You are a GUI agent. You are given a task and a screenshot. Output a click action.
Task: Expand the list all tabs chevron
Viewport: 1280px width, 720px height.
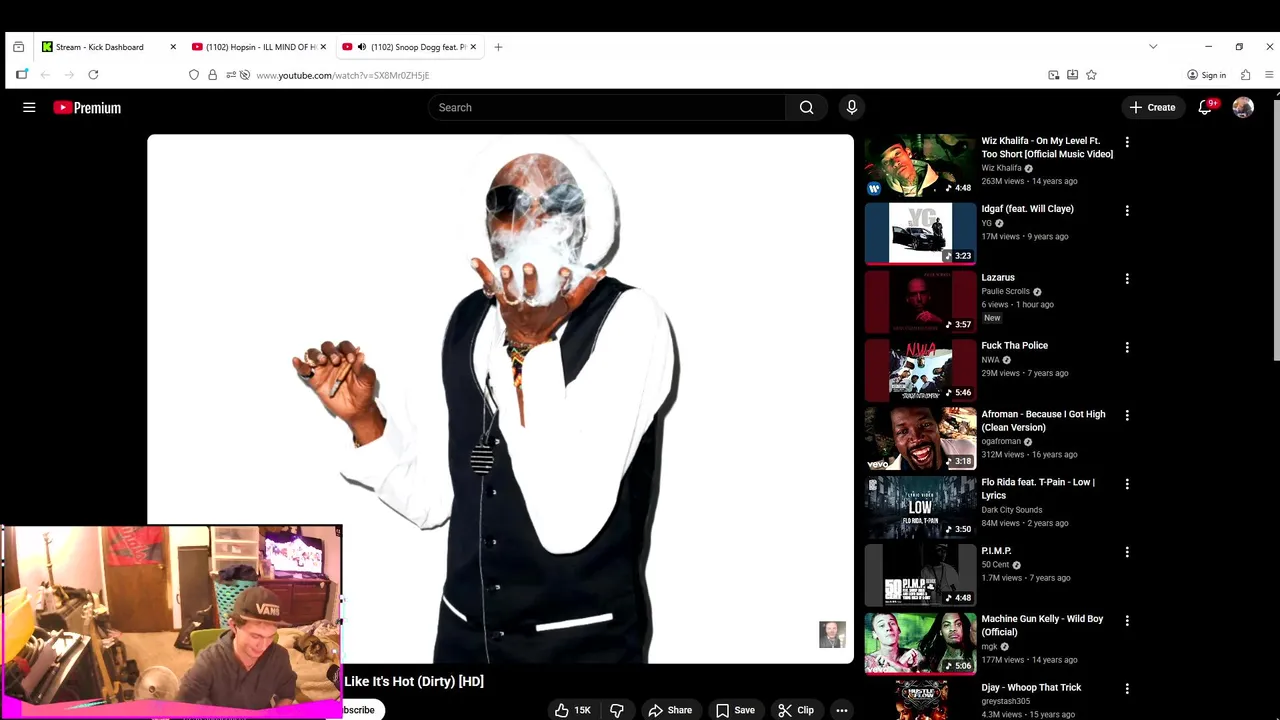pyautogui.click(x=1153, y=47)
